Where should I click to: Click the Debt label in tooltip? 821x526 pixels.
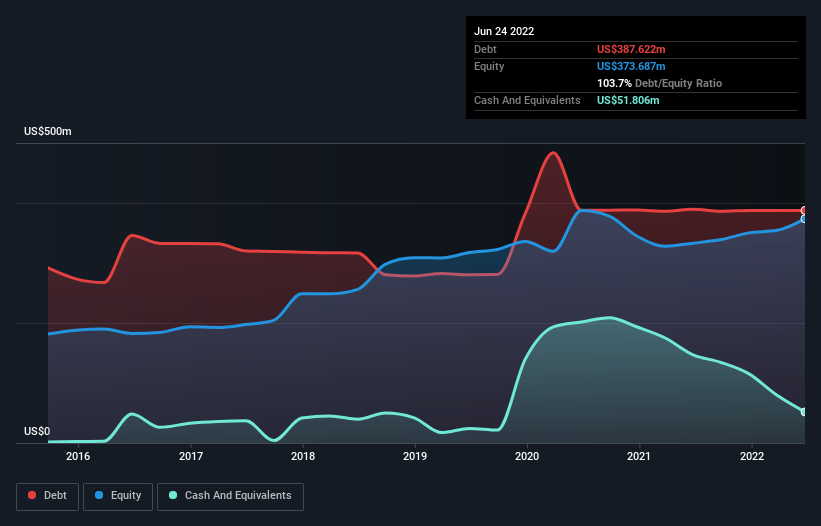(x=485, y=49)
